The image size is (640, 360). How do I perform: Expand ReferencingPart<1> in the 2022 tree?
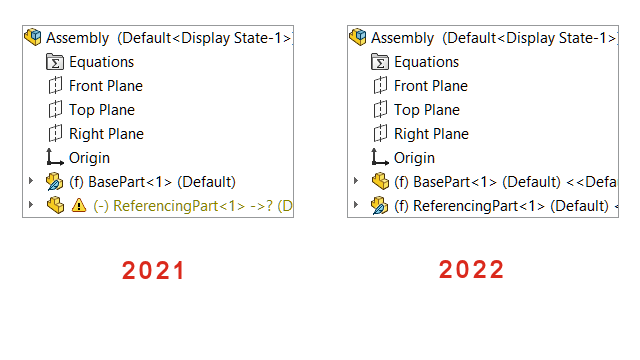(x=356, y=204)
